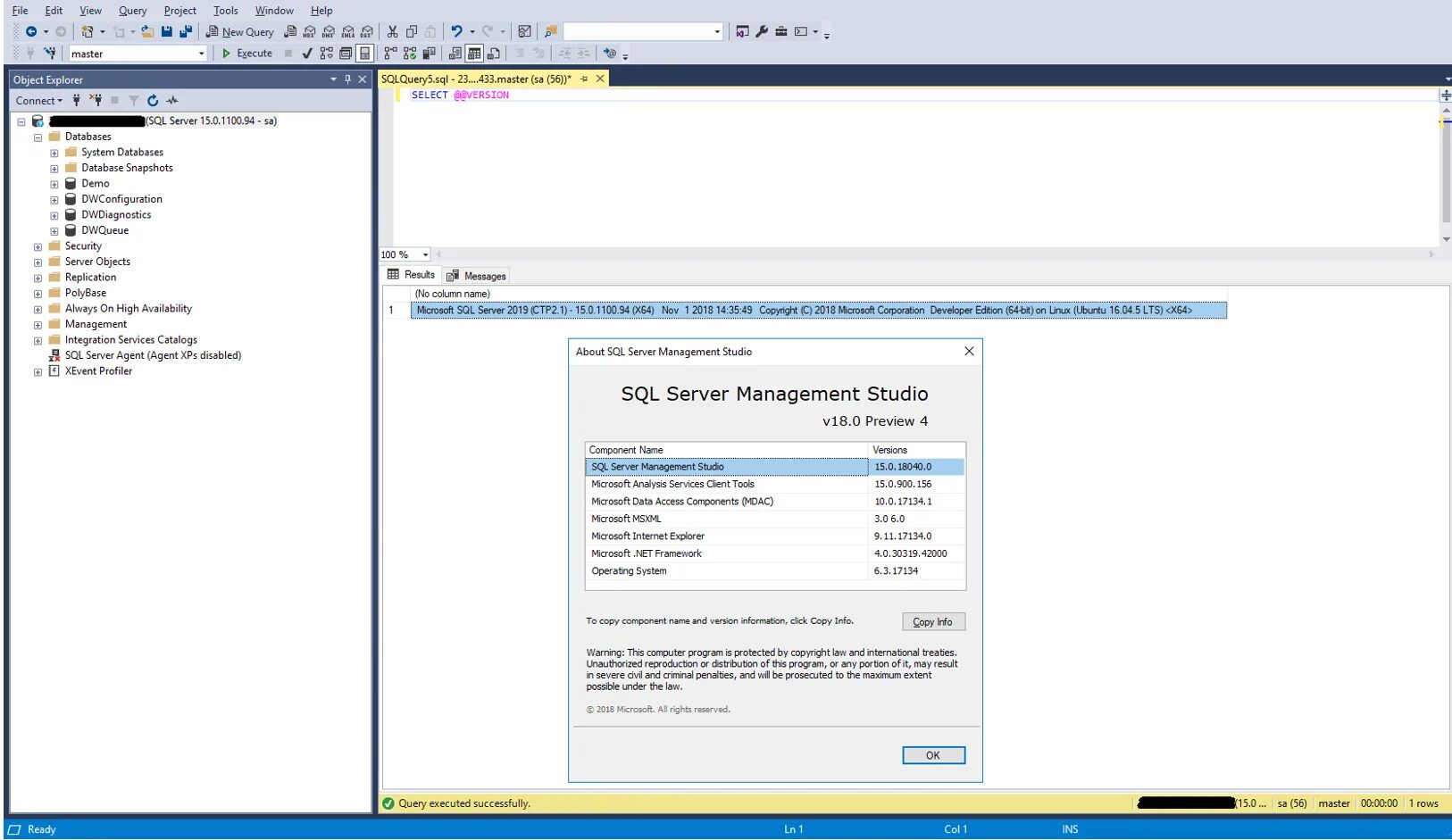
Task: Select the DWConfiguration database
Action: [121, 199]
